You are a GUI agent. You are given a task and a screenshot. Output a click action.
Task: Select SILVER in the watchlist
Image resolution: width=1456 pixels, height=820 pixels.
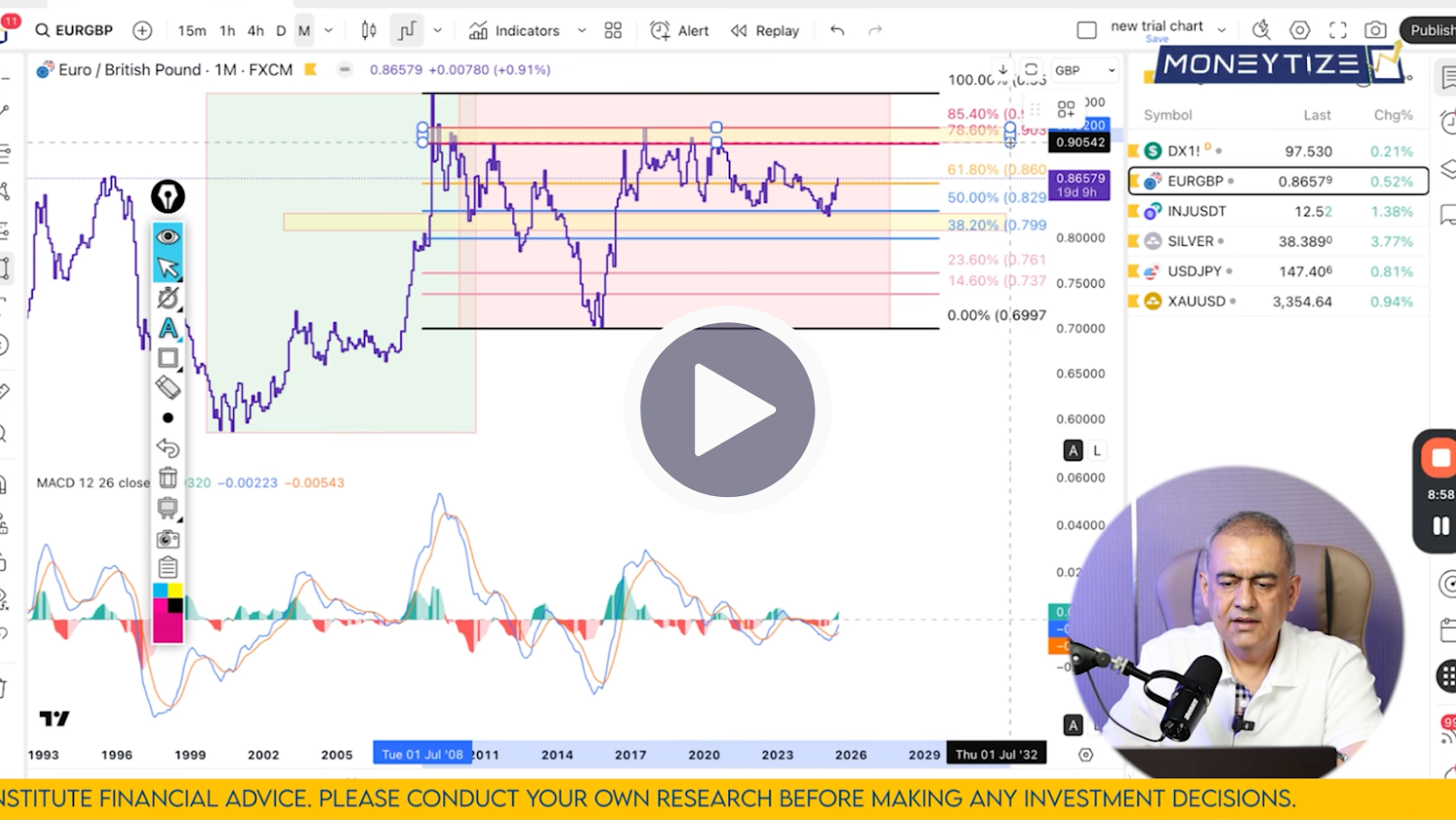click(1278, 241)
